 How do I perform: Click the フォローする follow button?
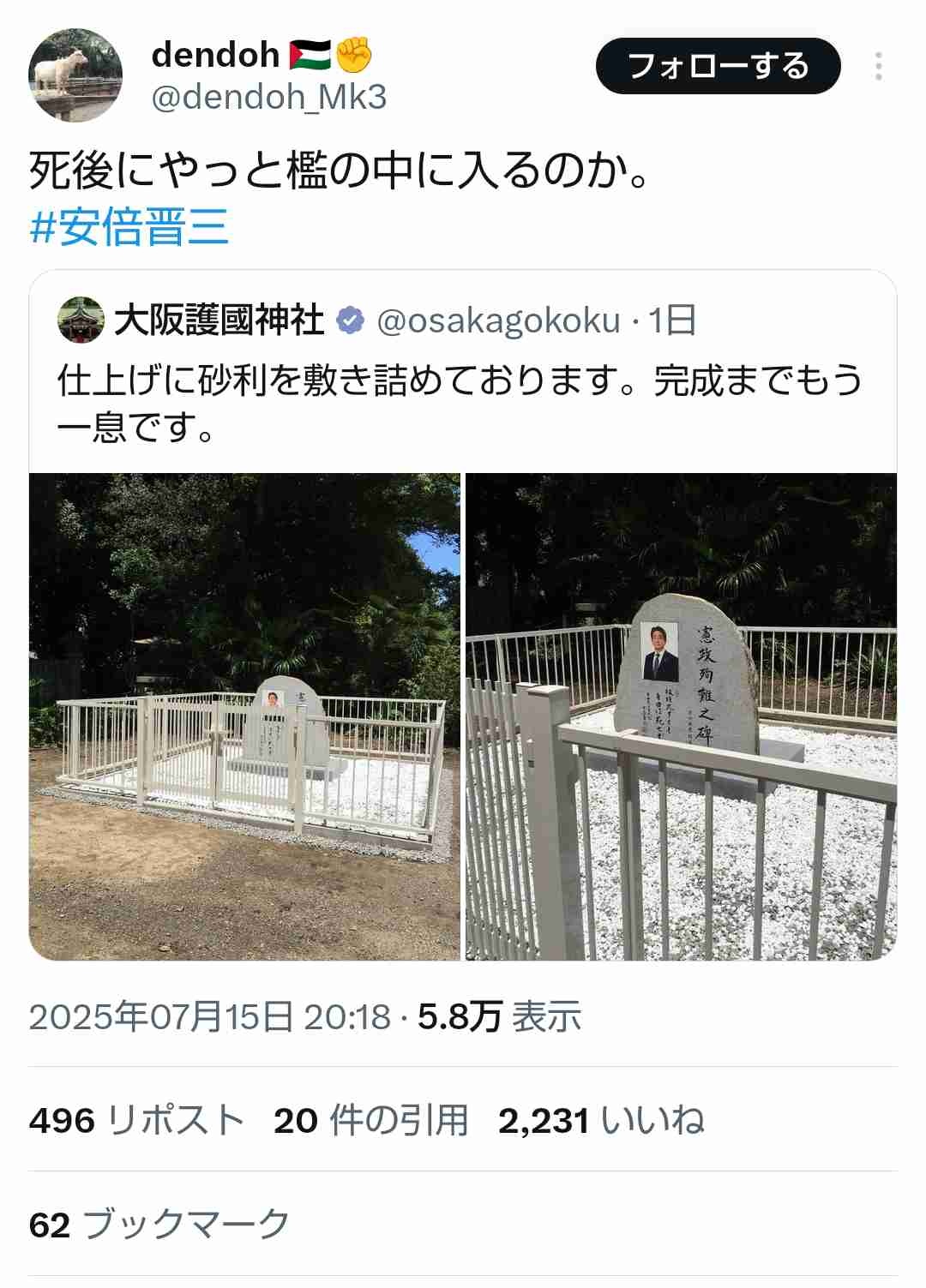pos(719,66)
